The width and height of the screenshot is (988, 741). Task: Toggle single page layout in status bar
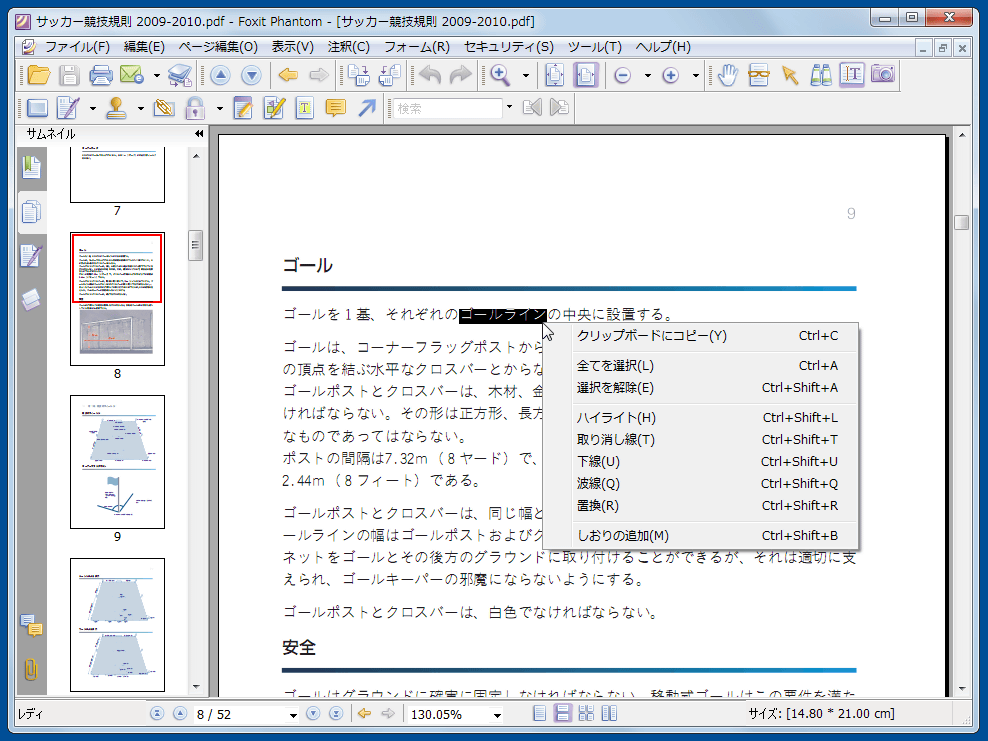pos(539,713)
